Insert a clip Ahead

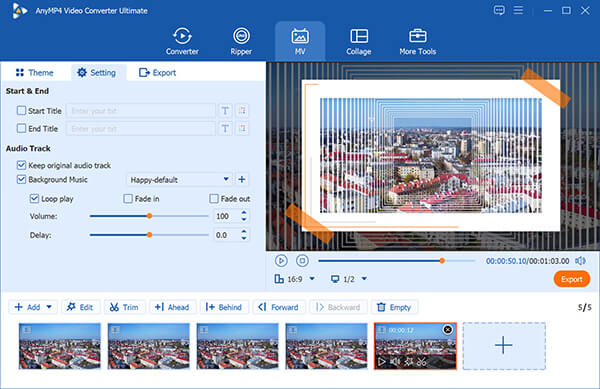(x=172, y=307)
